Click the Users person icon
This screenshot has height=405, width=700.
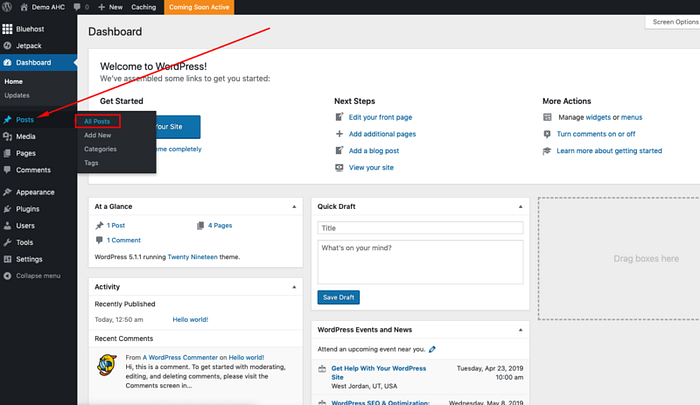(7, 225)
